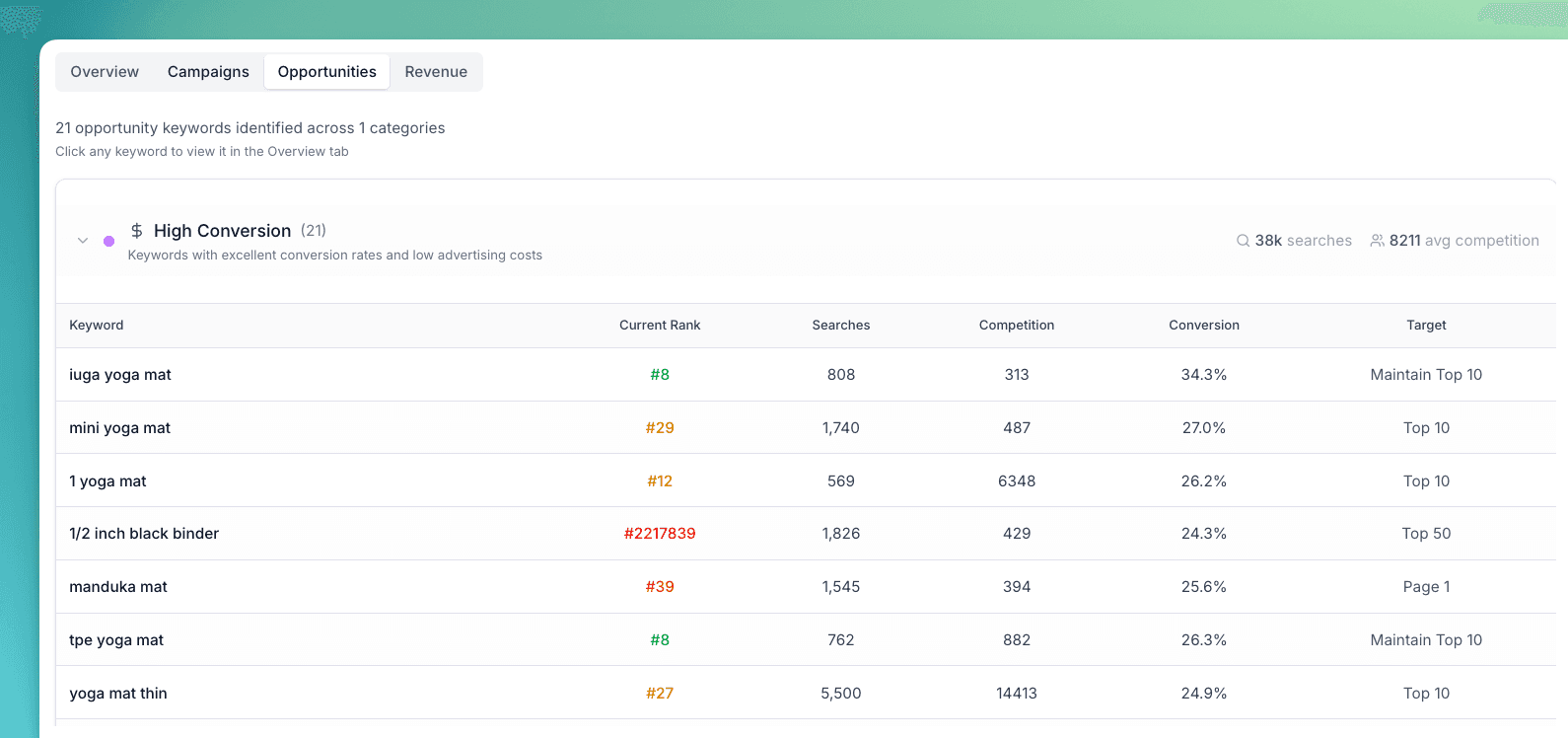
Task: Click the Conversion column header
Action: coord(1204,326)
